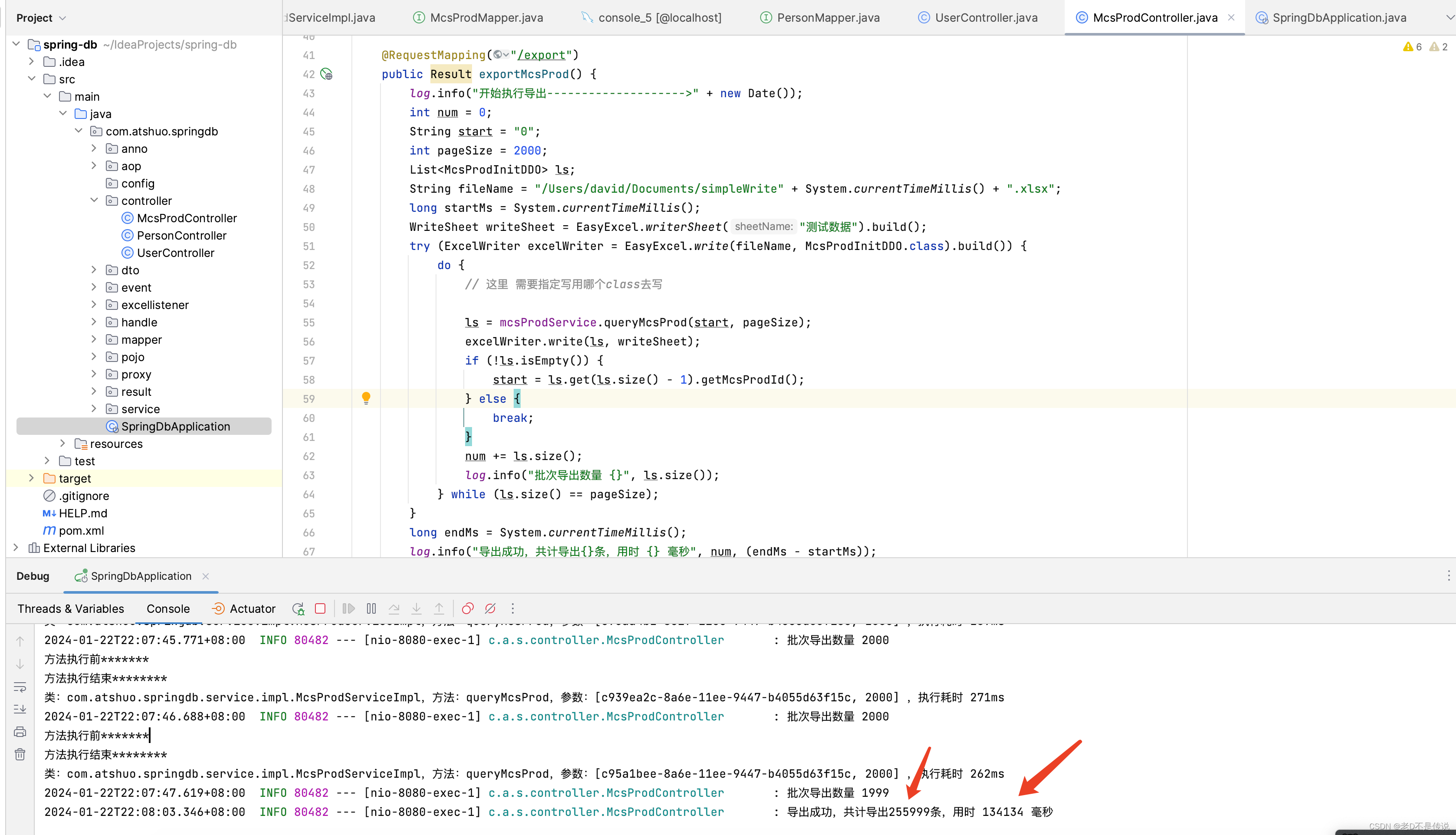Click the lightbulb intention icon on line 59
The width and height of the screenshot is (1456, 835).
coord(366,398)
